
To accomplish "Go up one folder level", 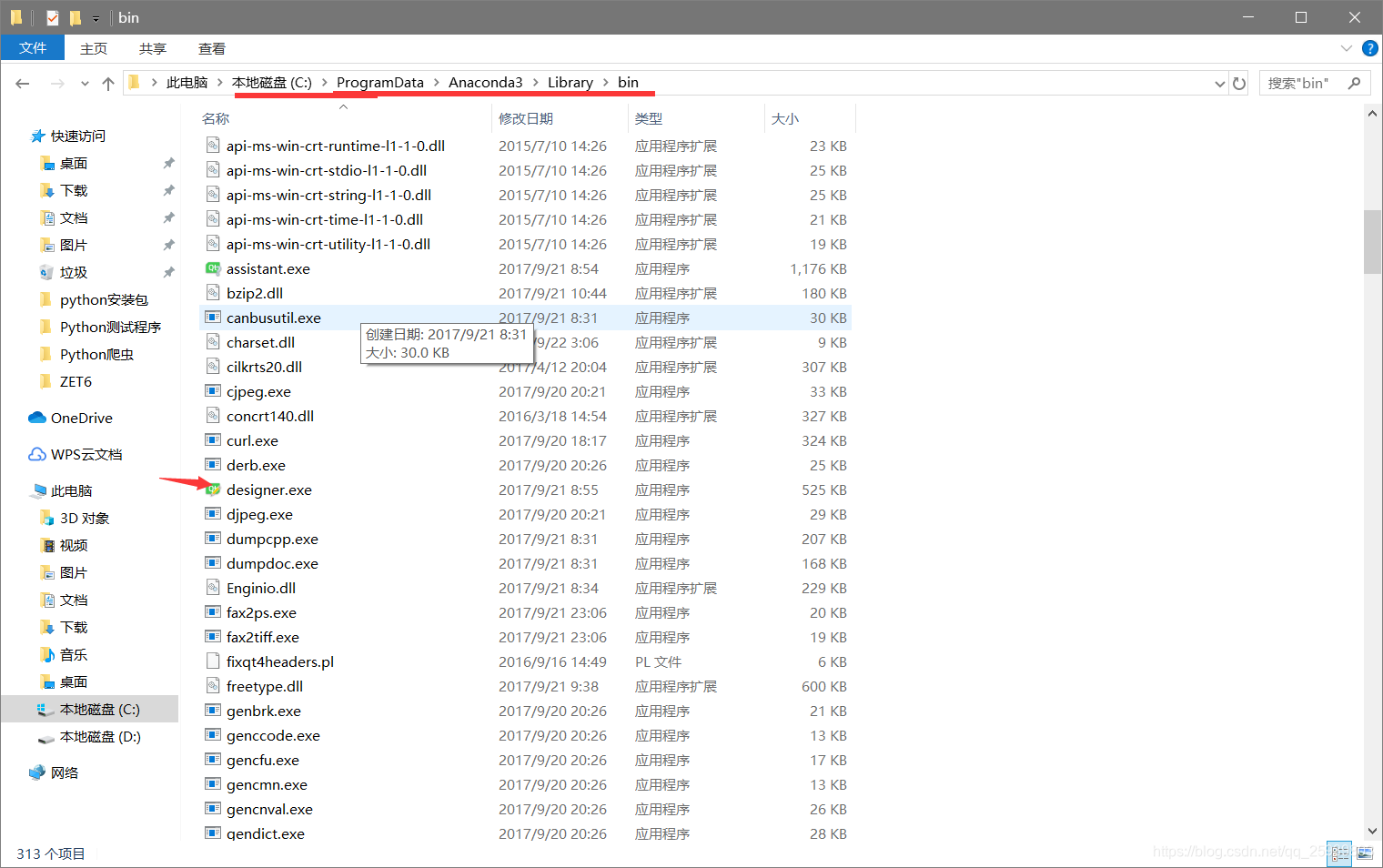I will tap(108, 84).
